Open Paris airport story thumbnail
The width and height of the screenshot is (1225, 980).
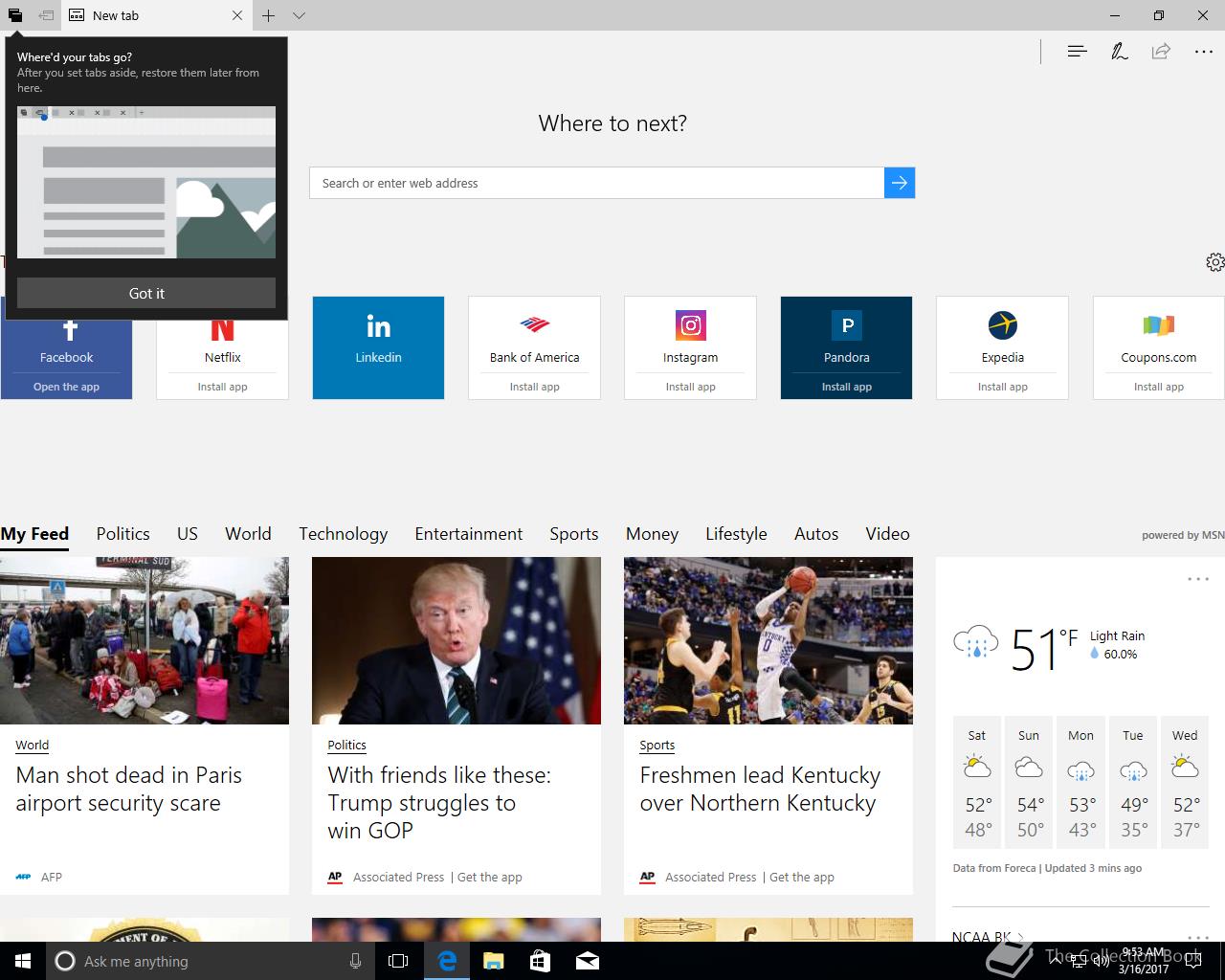[145, 640]
